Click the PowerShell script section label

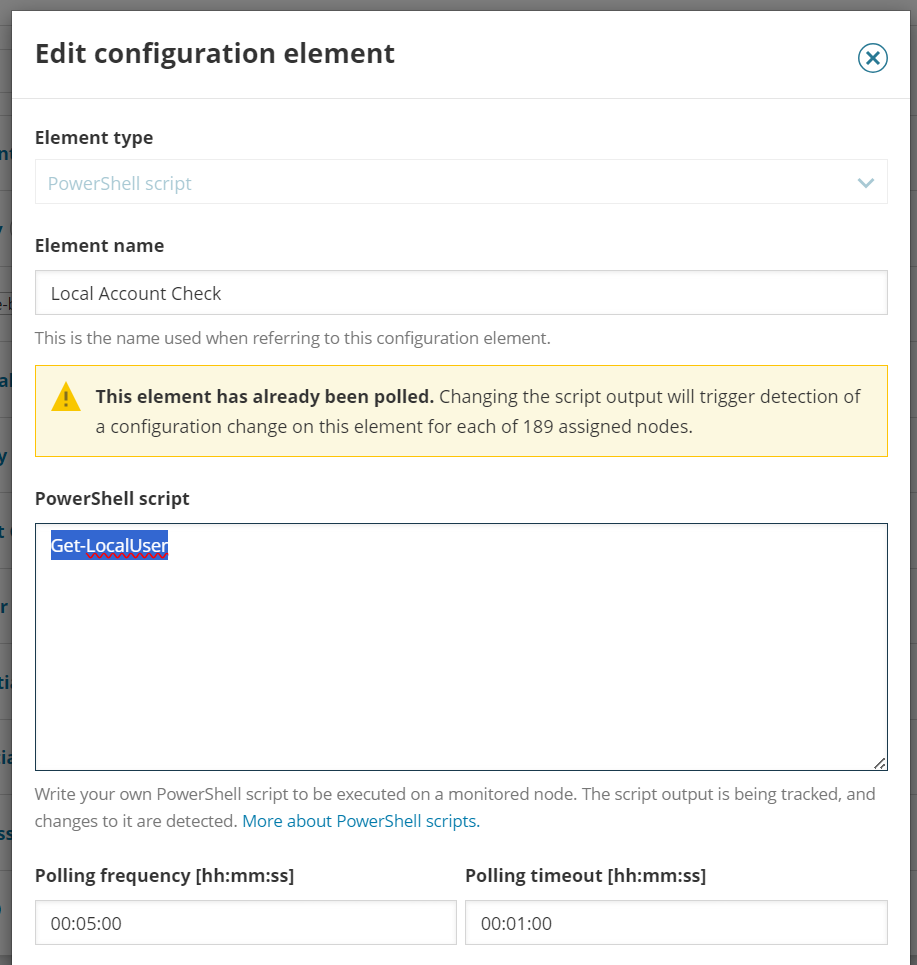tap(112, 498)
